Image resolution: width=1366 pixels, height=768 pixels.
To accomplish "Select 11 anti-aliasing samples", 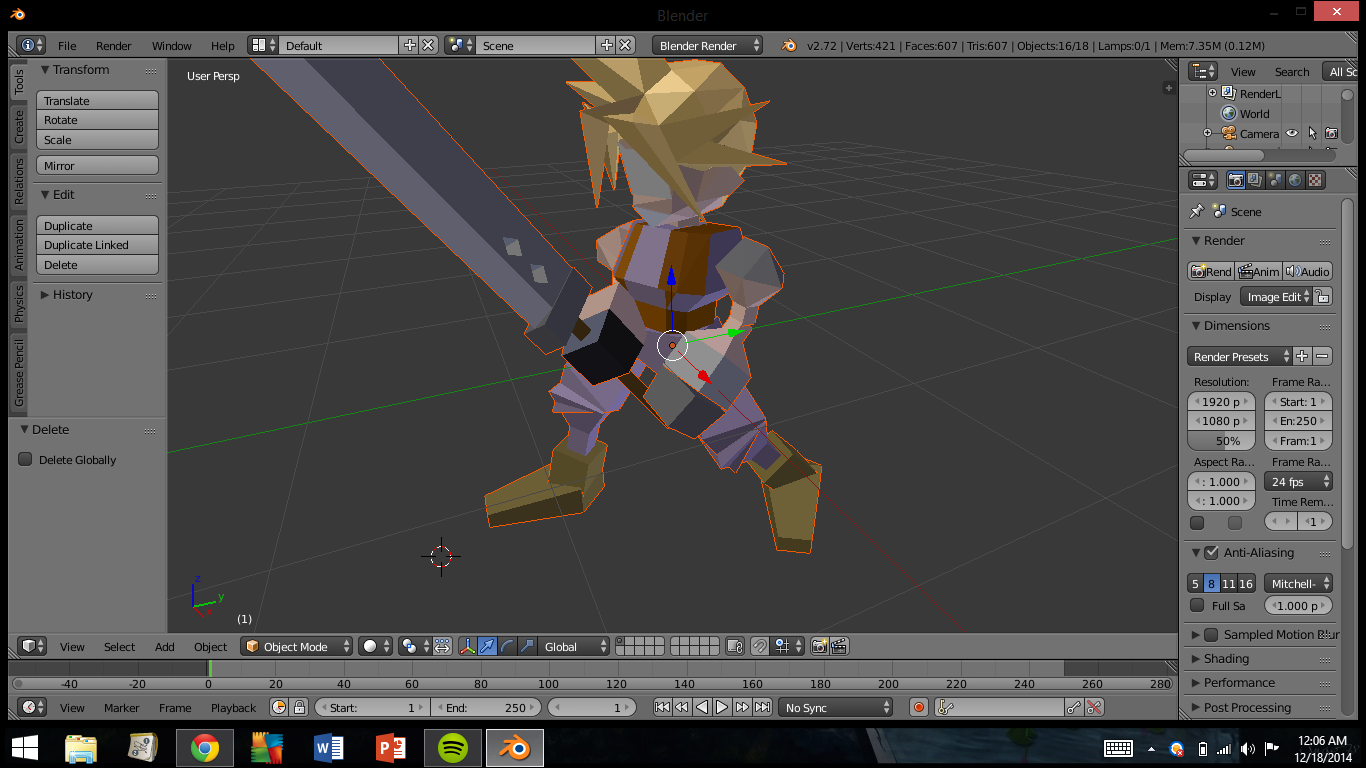I will [x=1229, y=583].
